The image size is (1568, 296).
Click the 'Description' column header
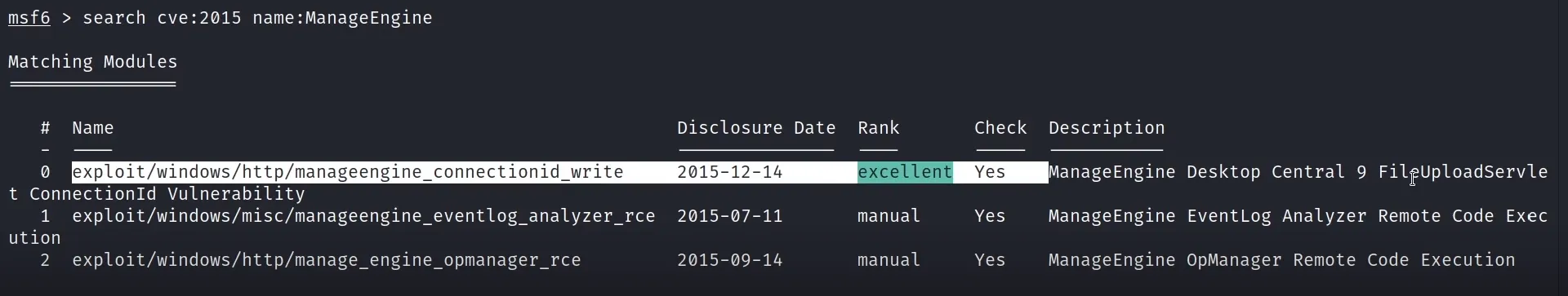[1107, 128]
